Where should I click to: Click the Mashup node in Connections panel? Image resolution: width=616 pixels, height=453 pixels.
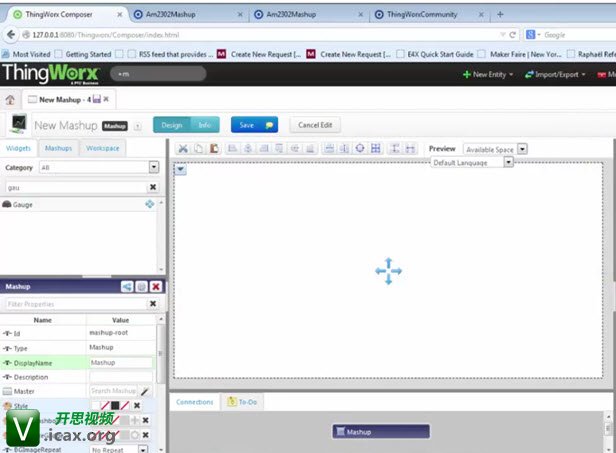pyautogui.click(x=381, y=431)
